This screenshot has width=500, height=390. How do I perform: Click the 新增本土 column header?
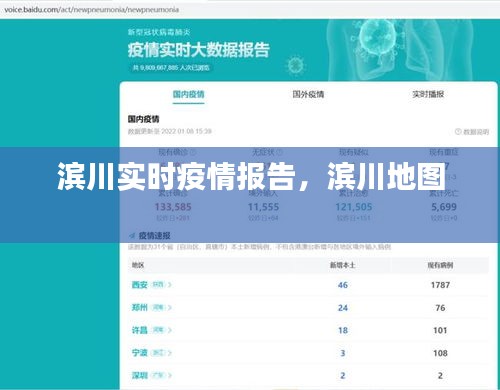click(x=342, y=265)
